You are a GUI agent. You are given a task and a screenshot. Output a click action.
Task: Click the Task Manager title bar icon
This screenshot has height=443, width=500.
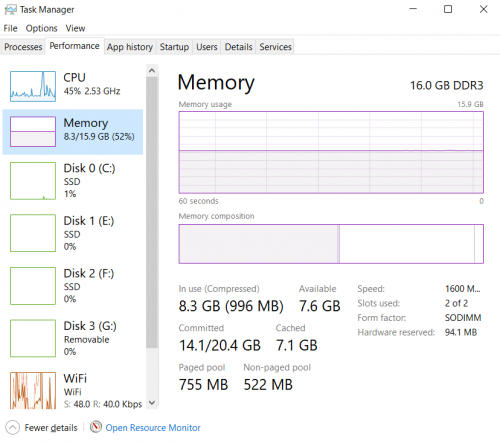click(x=10, y=10)
